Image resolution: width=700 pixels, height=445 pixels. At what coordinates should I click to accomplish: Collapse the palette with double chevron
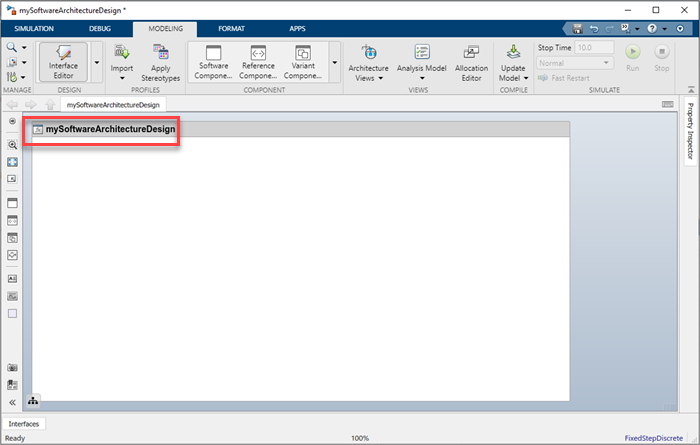(x=12, y=403)
